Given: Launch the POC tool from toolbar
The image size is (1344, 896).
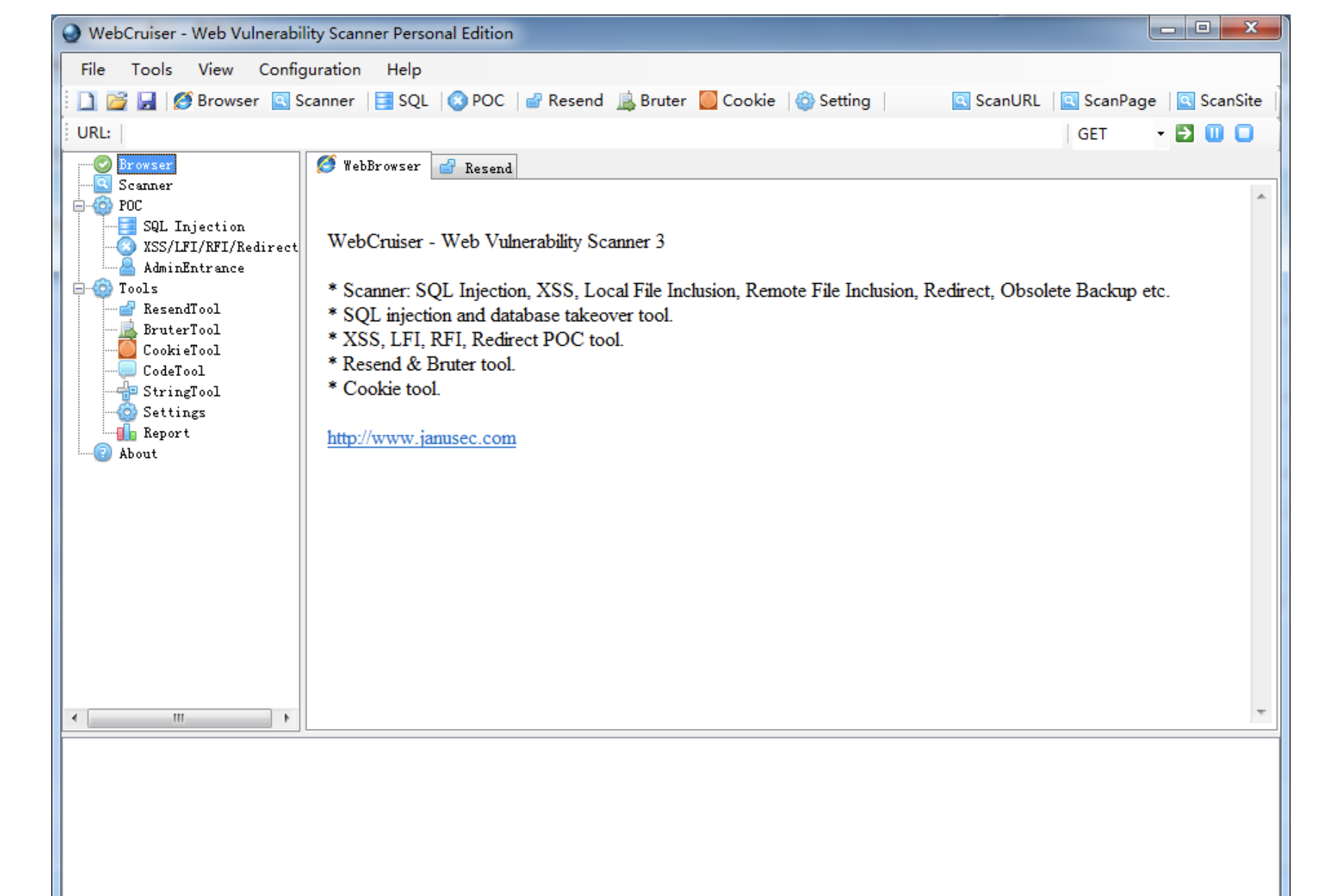Looking at the screenshot, I should [476, 101].
